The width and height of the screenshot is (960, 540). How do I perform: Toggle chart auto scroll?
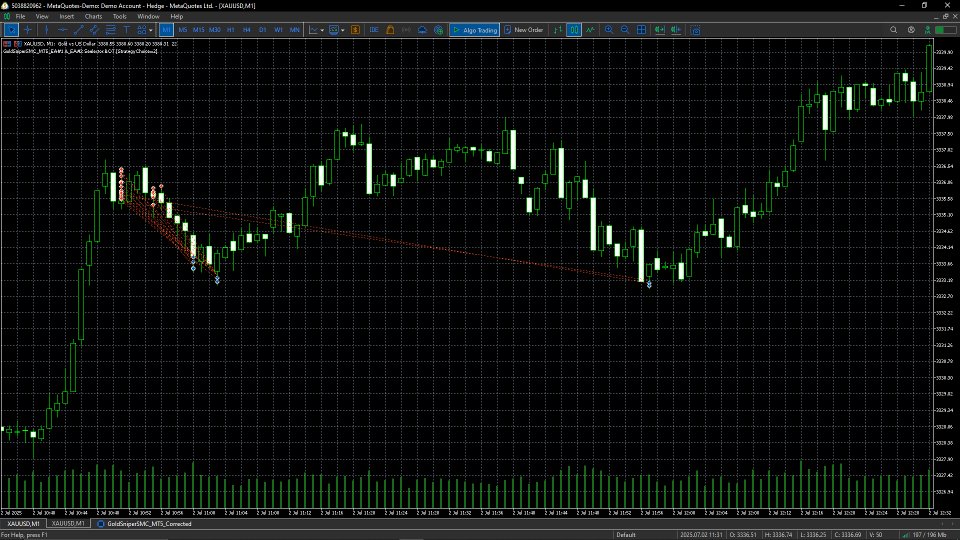659,29
